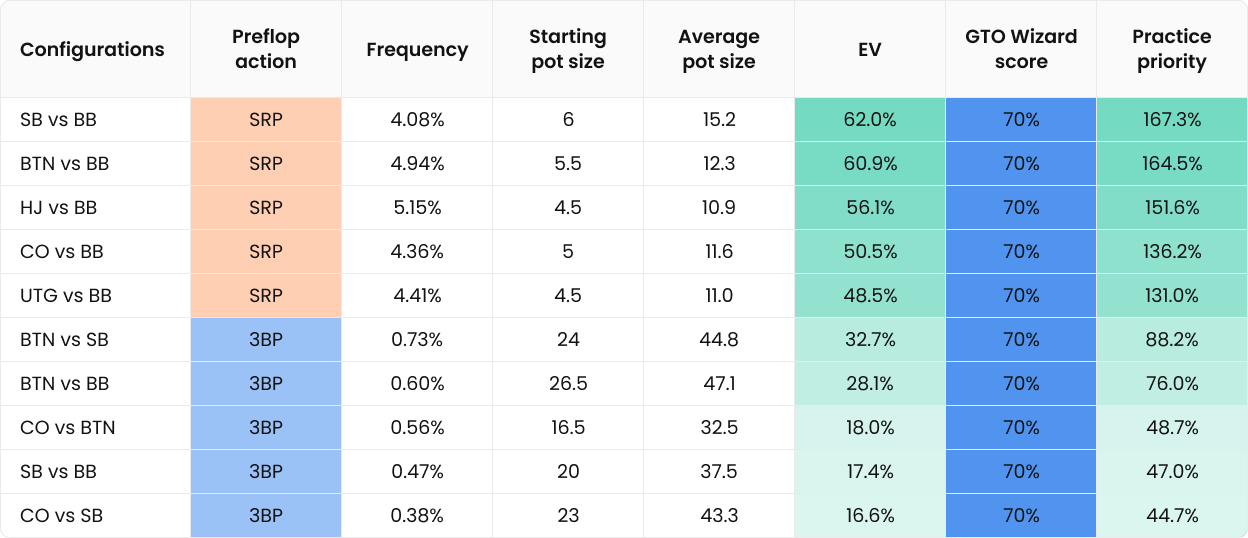Click the Configurations column header
Image resolution: width=1248 pixels, height=538 pixels.
[92, 49]
